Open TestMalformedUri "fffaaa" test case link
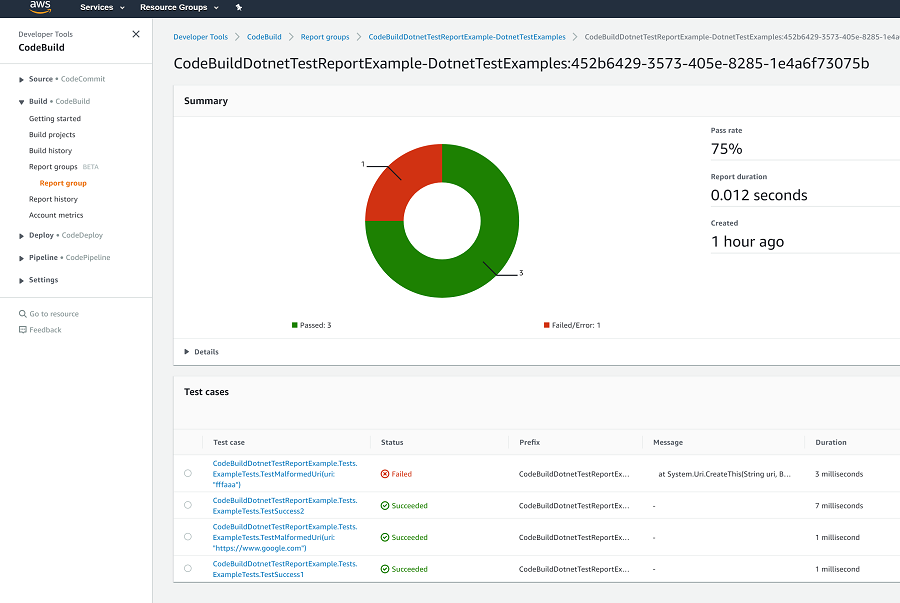The height and width of the screenshot is (603, 900). [x=285, y=474]
